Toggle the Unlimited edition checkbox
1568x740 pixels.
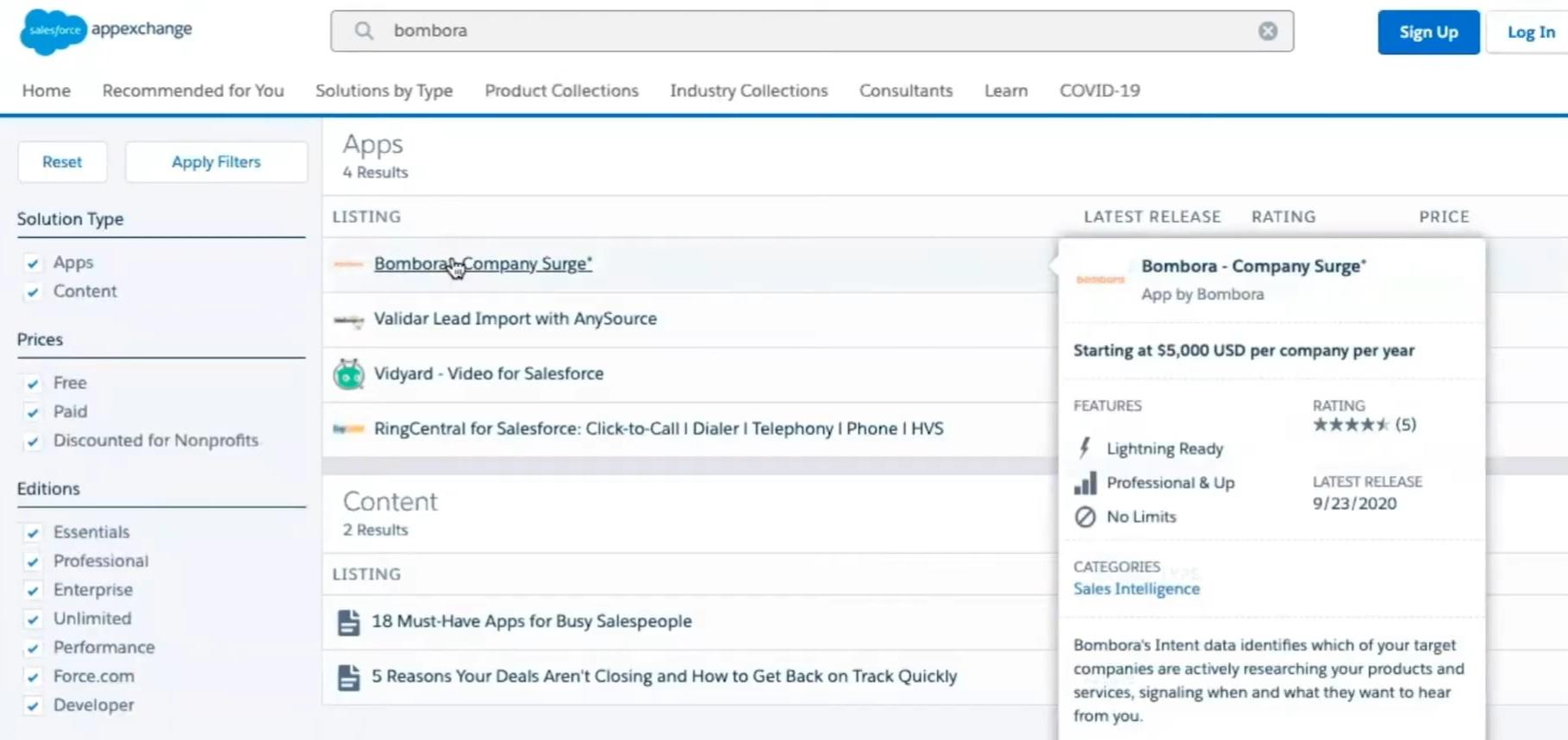coord(33,619)
